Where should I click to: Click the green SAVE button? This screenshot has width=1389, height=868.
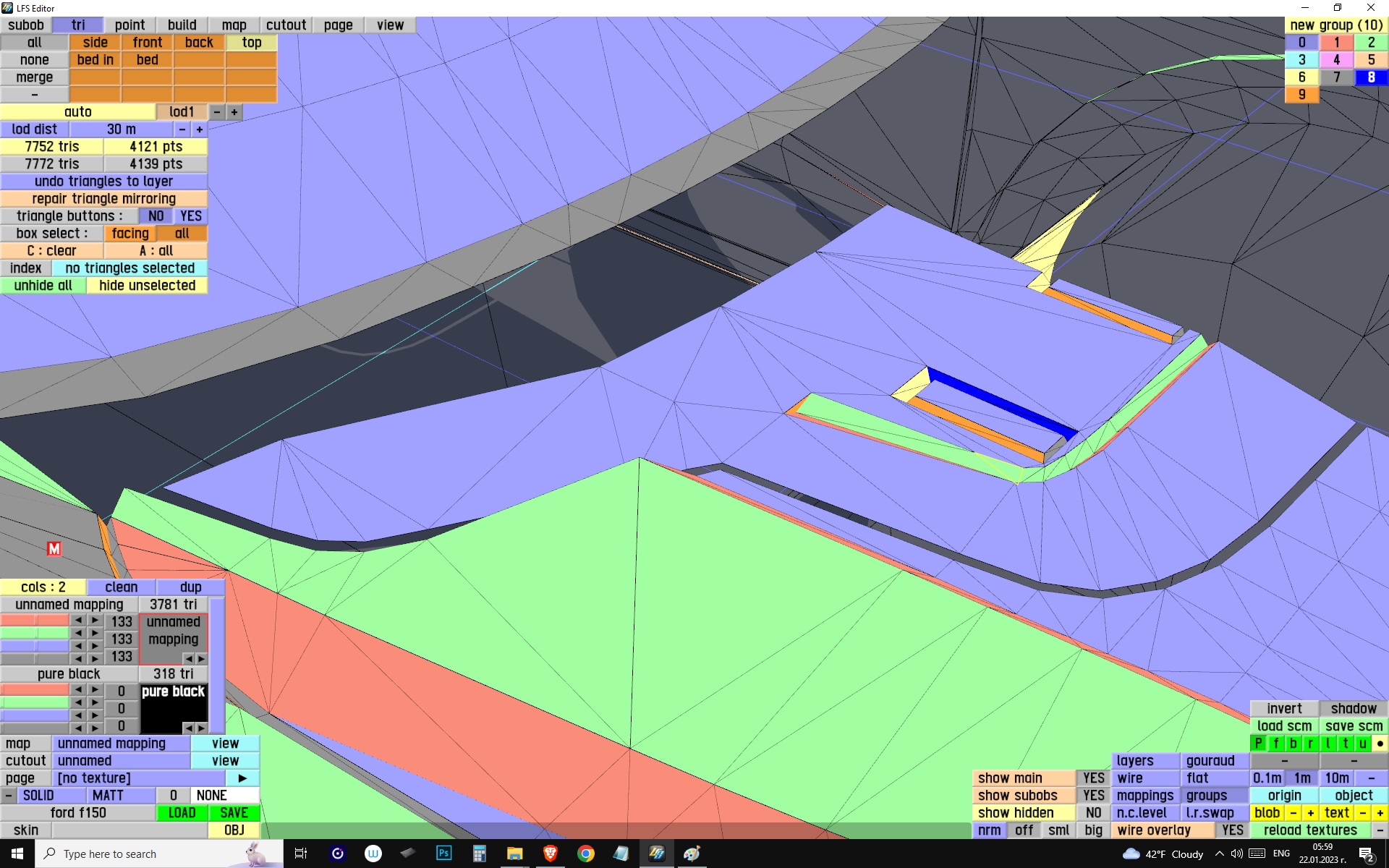234,813
